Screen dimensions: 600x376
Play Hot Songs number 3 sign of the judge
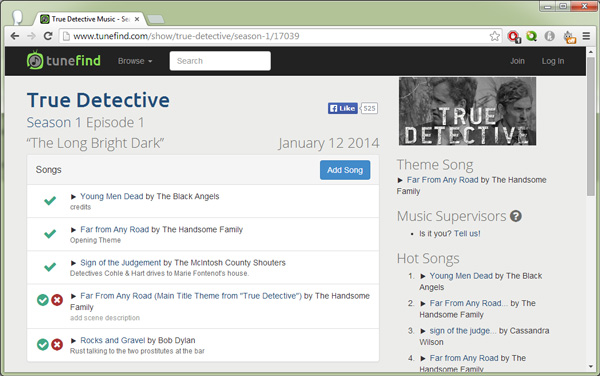click(423, 331)
